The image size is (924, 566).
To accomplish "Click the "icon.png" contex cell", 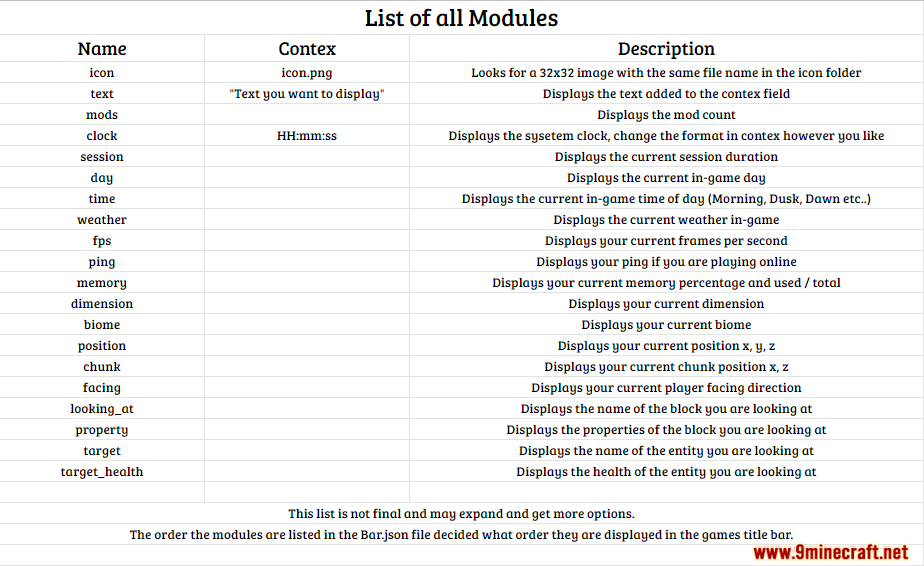I will click(307, 73).
